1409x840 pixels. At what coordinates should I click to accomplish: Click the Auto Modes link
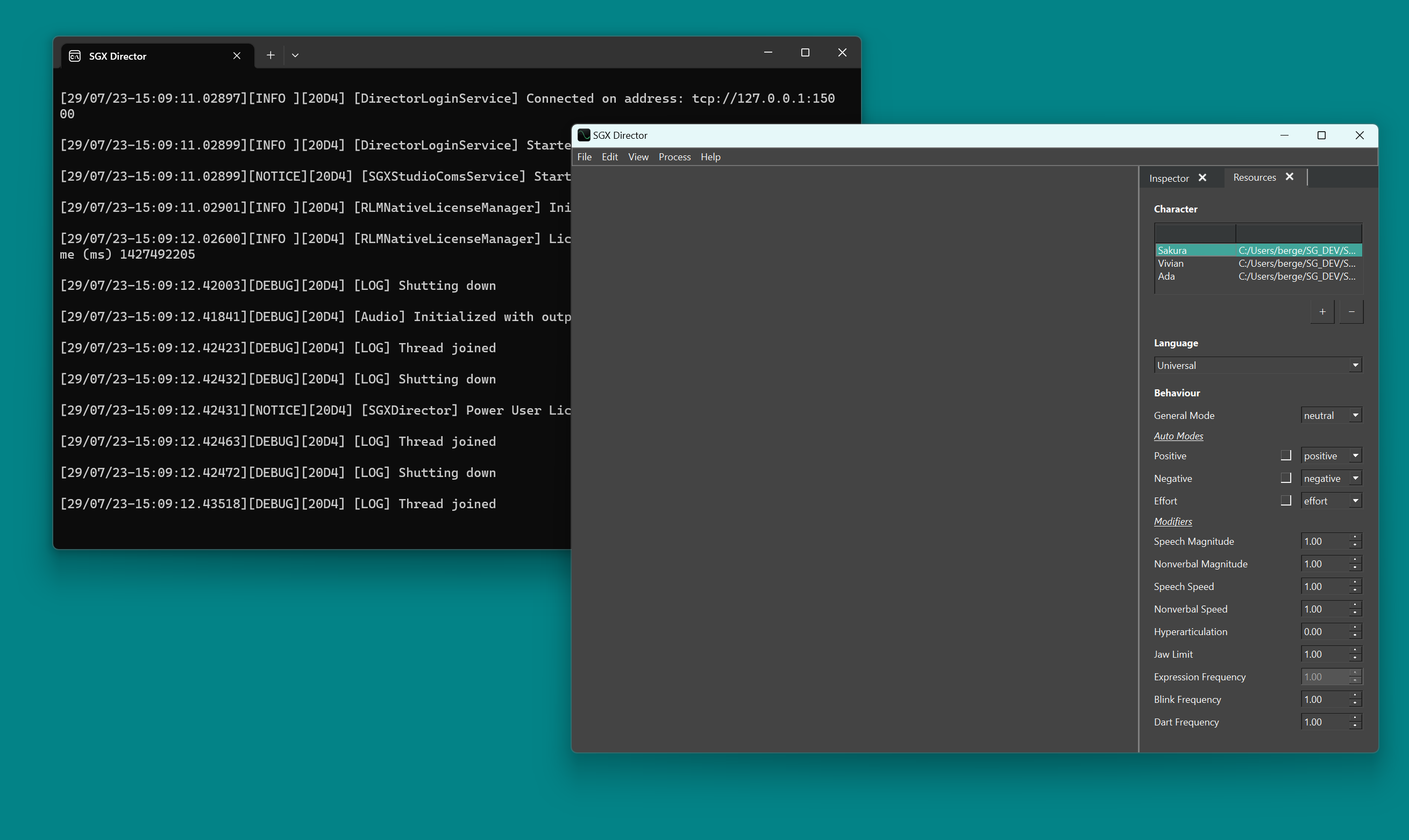(x=1178, y=436)
